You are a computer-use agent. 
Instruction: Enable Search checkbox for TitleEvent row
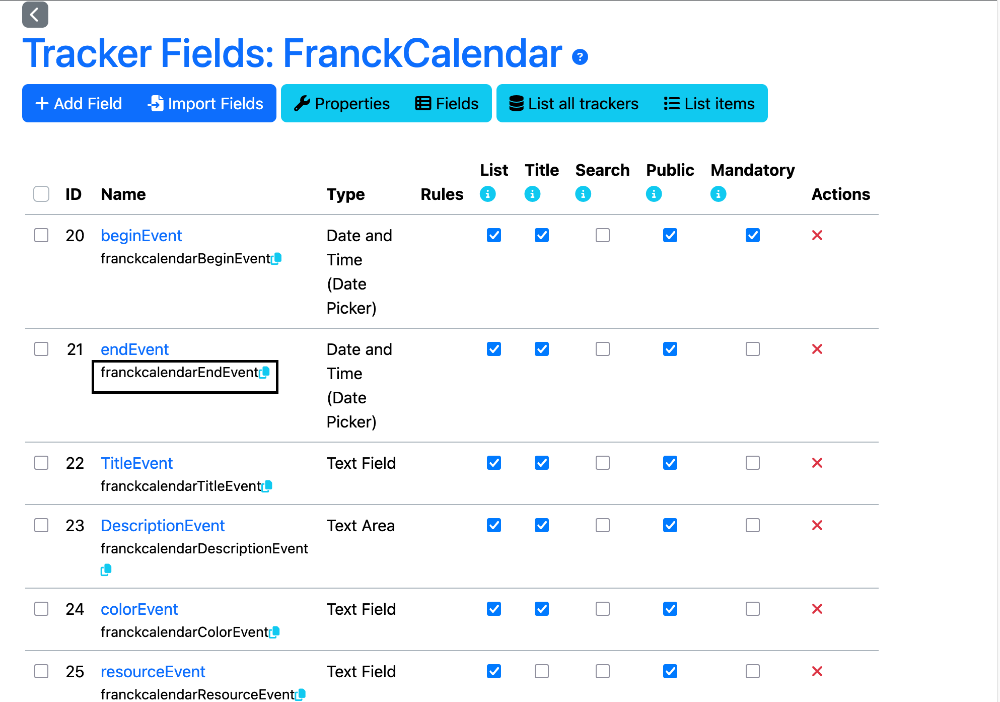click(603, 463)
